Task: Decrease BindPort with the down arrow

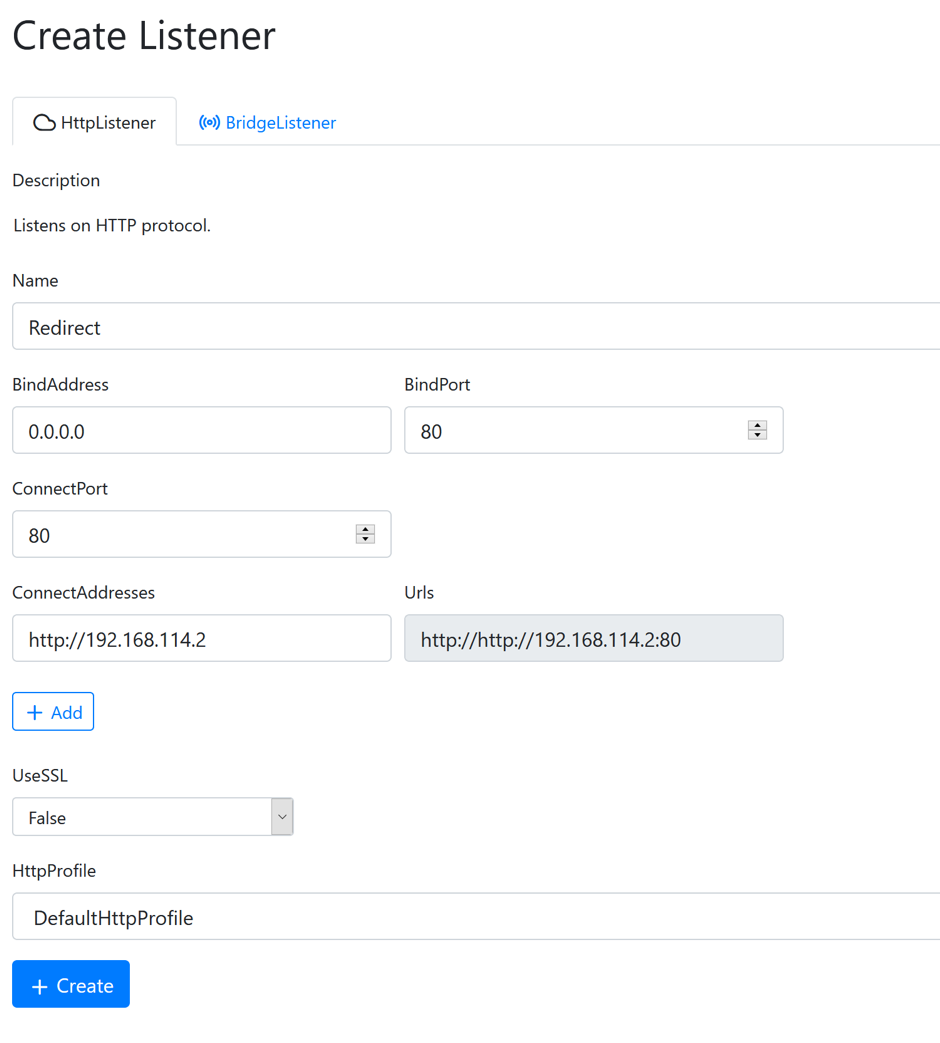Action: 757,435
